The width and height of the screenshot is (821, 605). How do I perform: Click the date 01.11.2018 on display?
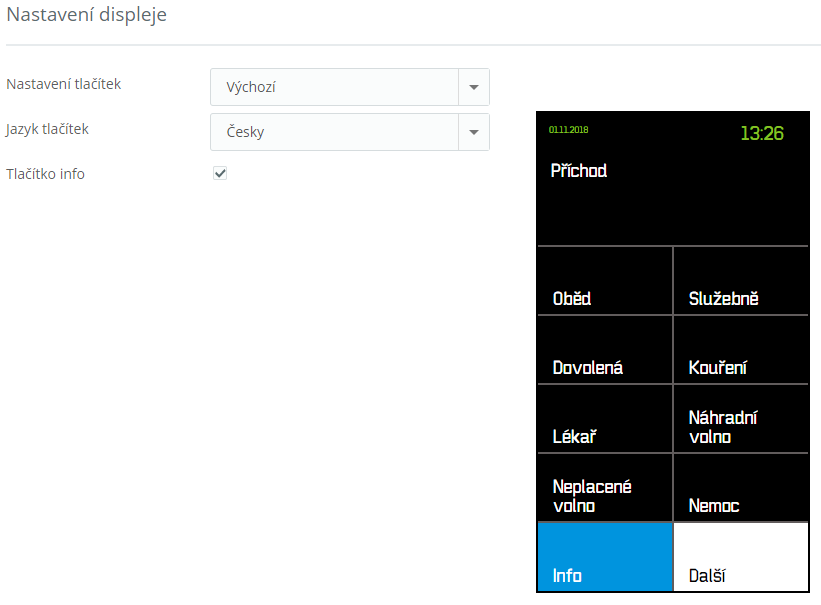[569, 130]
